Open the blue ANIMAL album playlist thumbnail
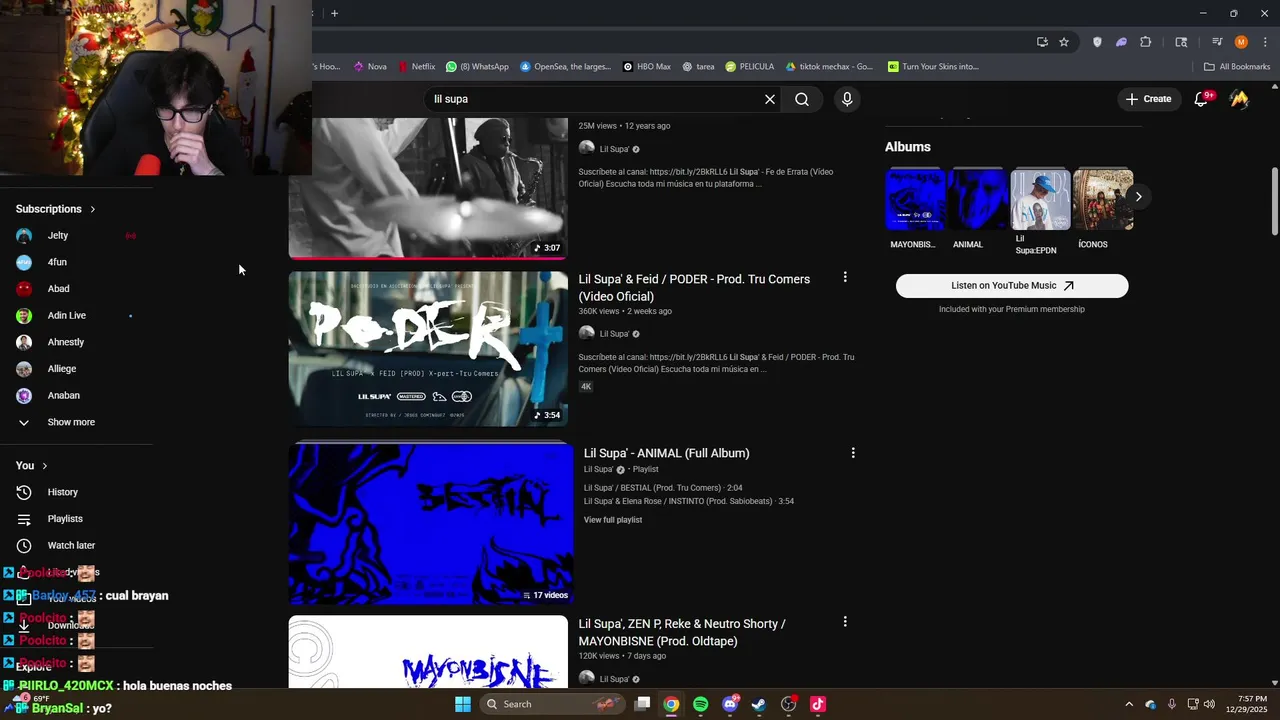1280x720 pixels. (x=431, y=525)
